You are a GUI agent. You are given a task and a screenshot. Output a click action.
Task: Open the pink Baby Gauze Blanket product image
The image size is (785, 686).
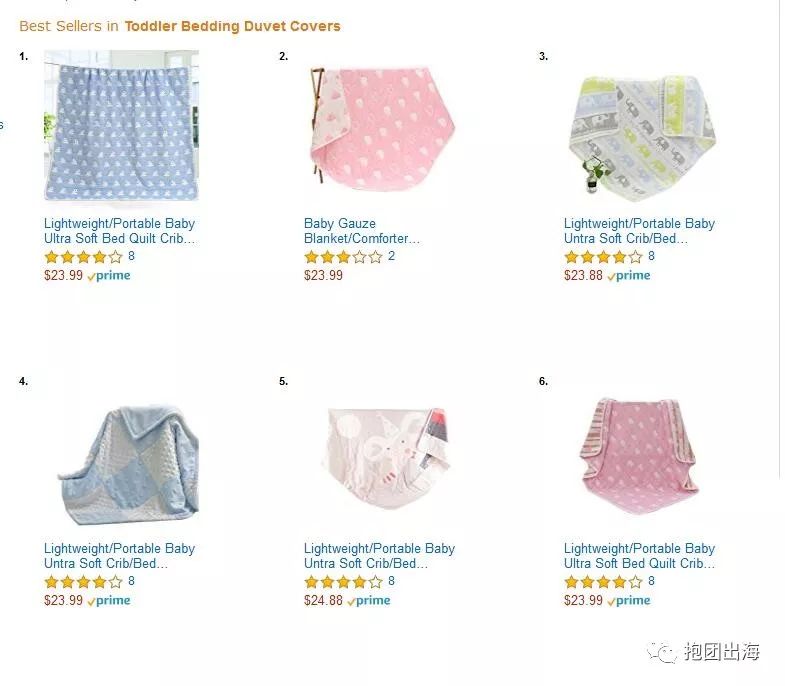pos(380,127)
